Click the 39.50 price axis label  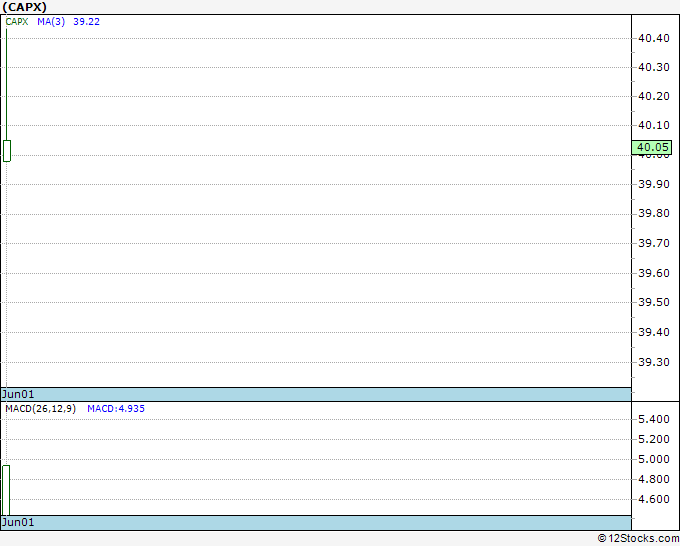pos(654,302)
